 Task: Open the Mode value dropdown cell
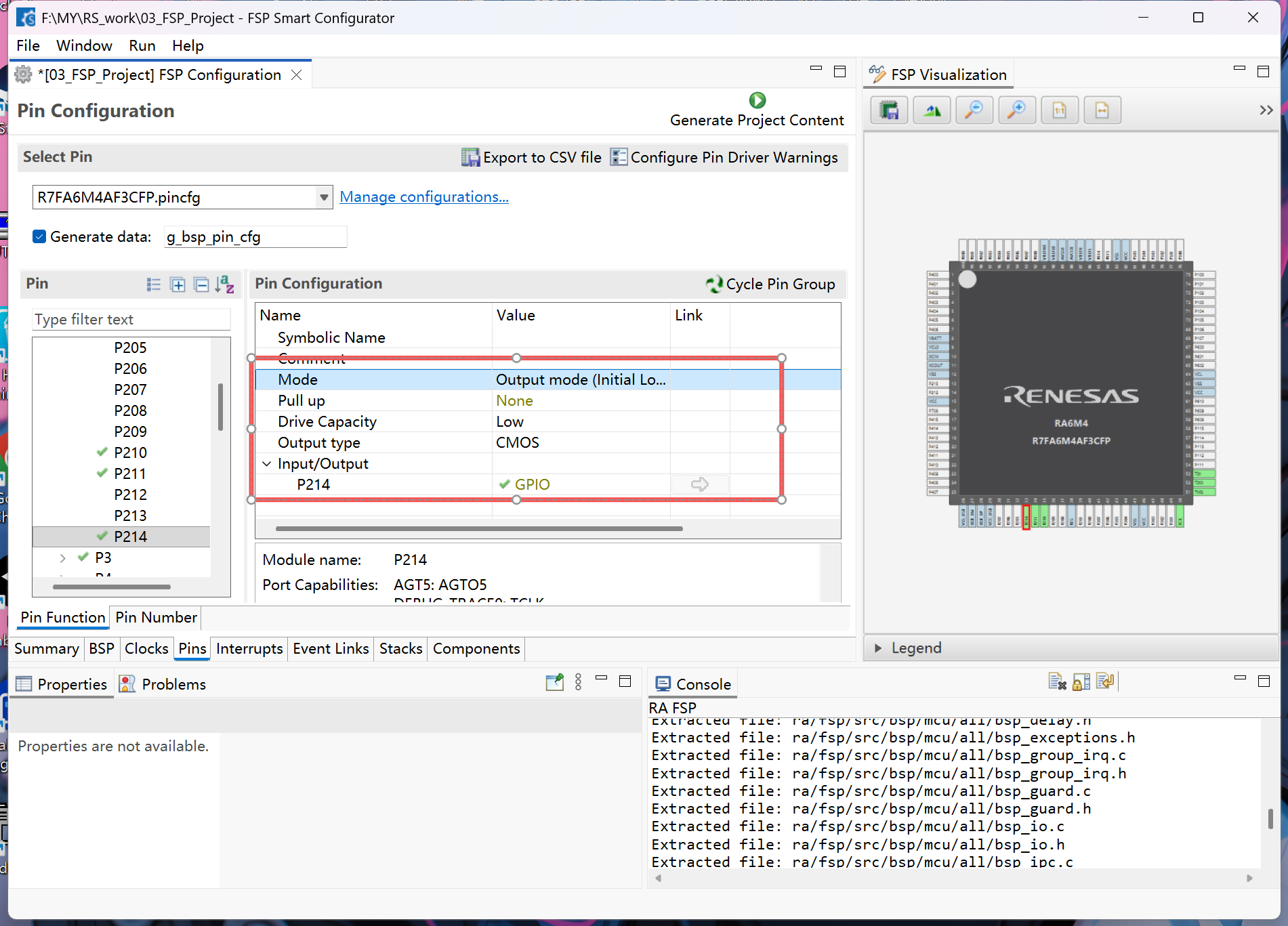(581, 380)
